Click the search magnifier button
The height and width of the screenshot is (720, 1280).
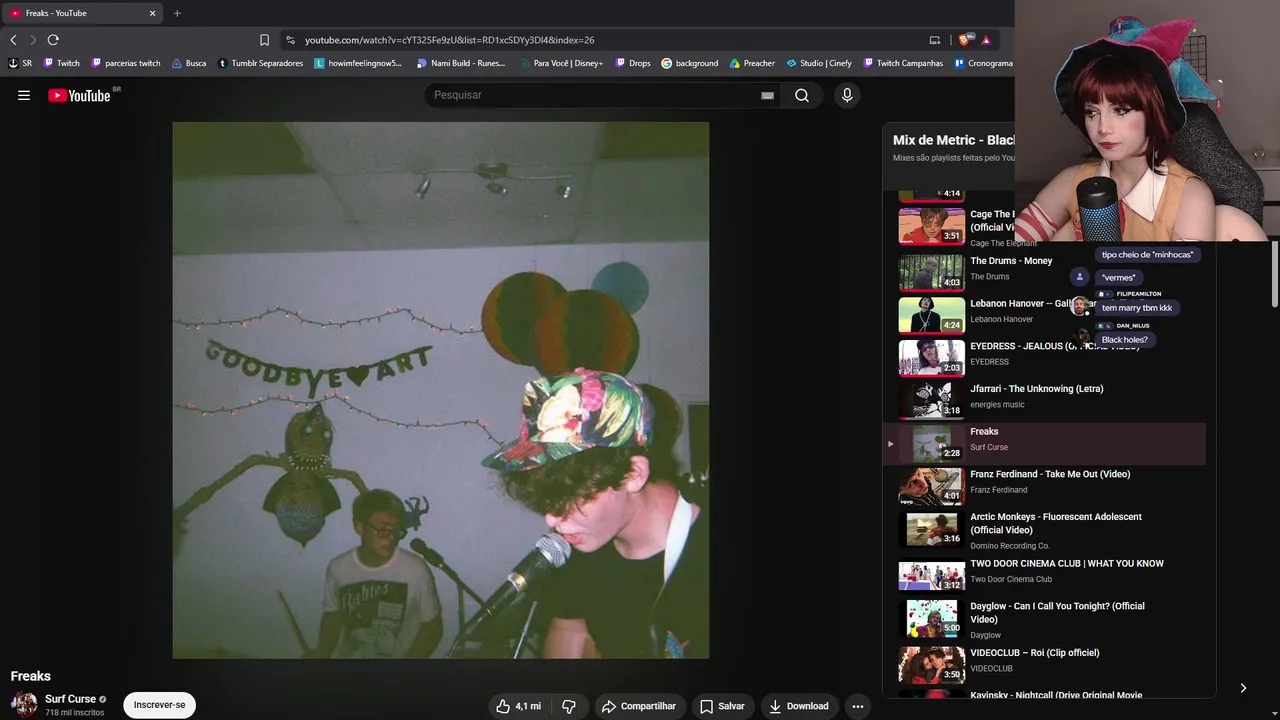coord(802,95)
